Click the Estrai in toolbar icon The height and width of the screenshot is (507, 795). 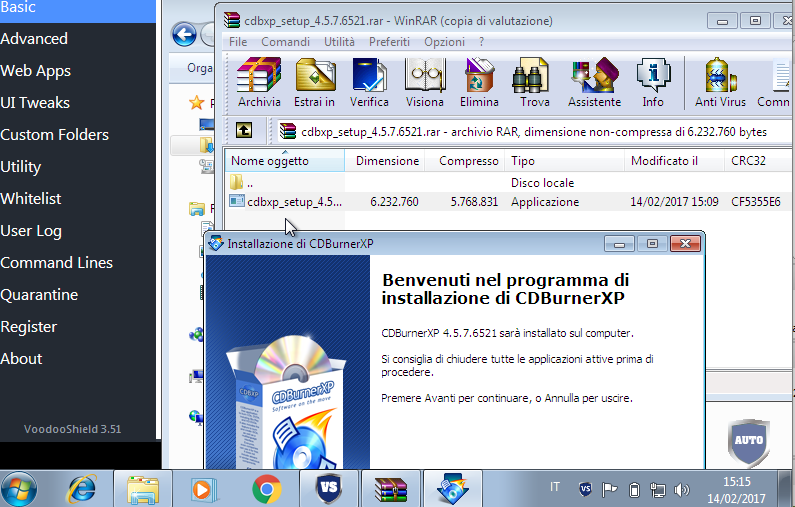(315, 82)
